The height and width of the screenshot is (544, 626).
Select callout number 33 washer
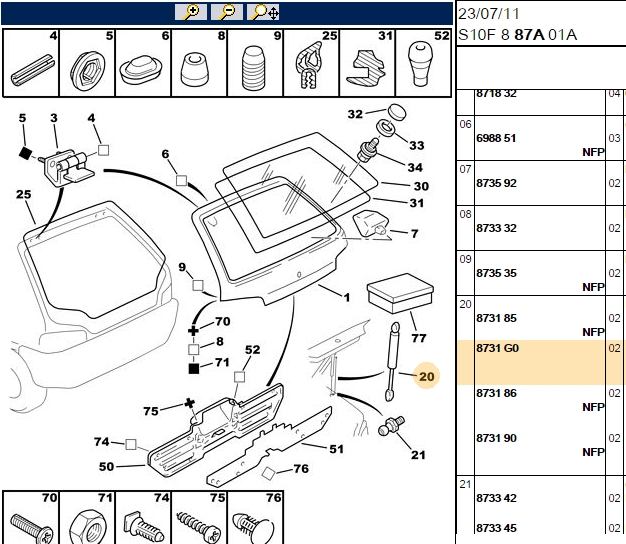[x=416, y=145]
